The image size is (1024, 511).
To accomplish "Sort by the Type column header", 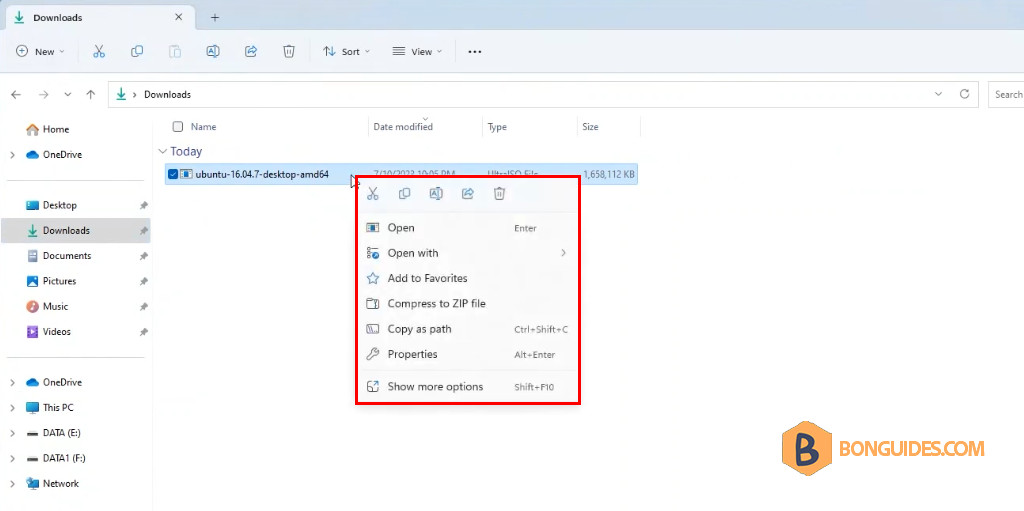I will (x=497, y=127).
